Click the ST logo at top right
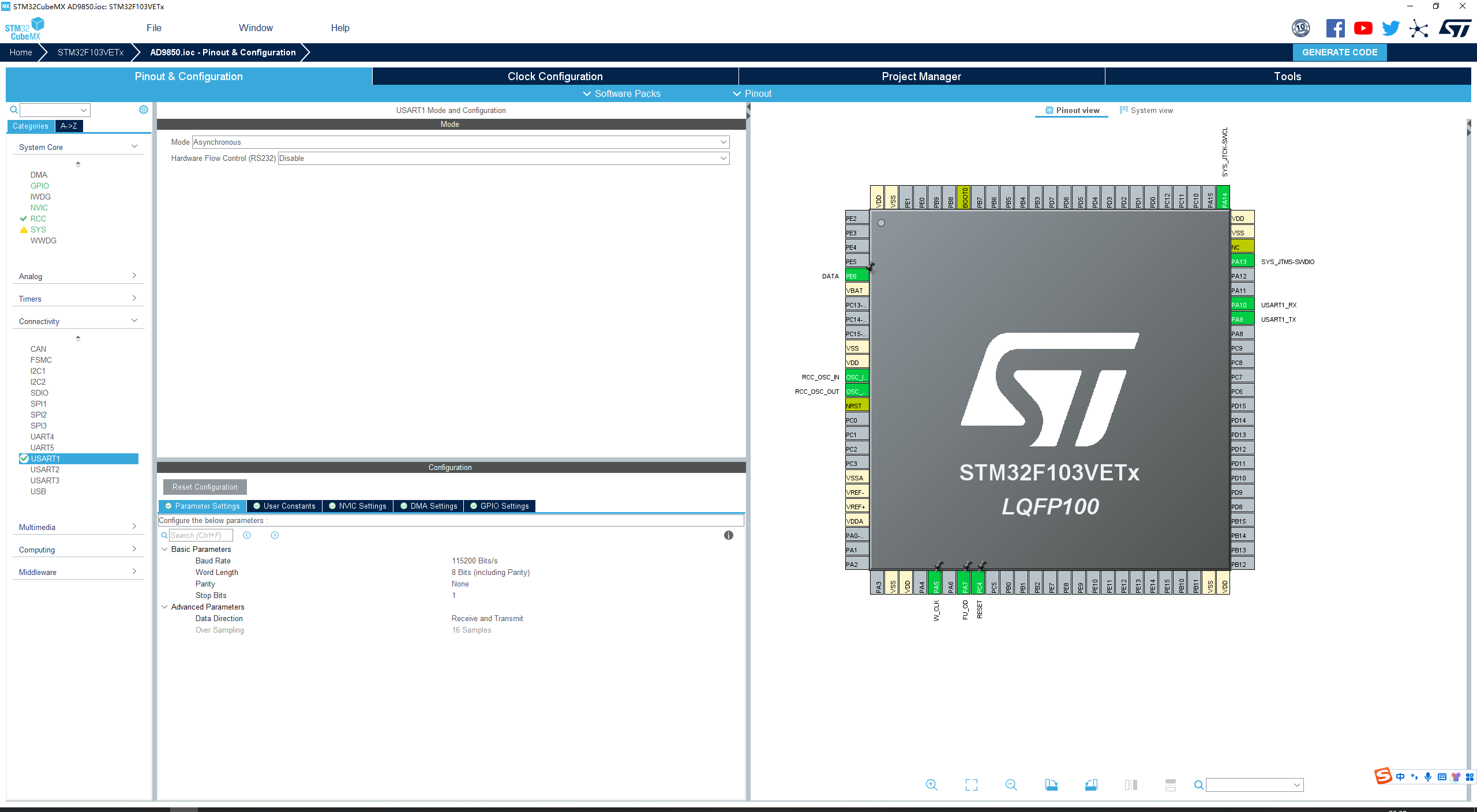This screenshot has width=1477, height=812. tap(1455, 28)
